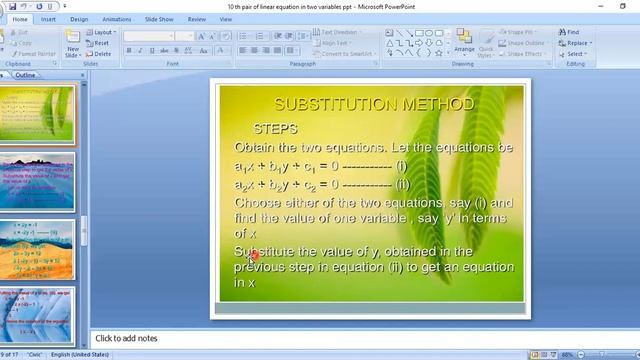Toggle Bold formatting
640x360 pixels.
click(x=129, y=51)
